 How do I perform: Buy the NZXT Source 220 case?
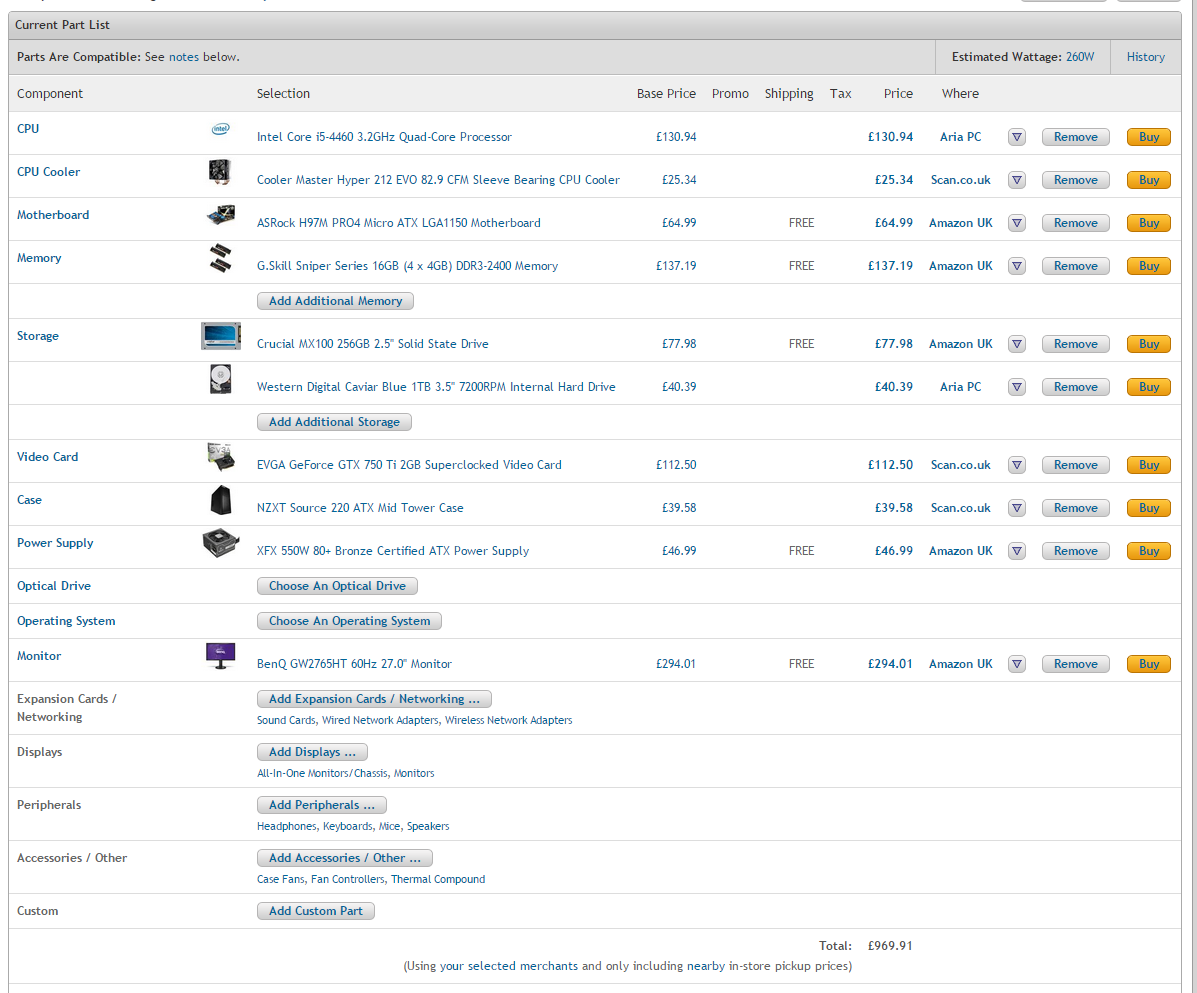click(x=1149, y=508)
